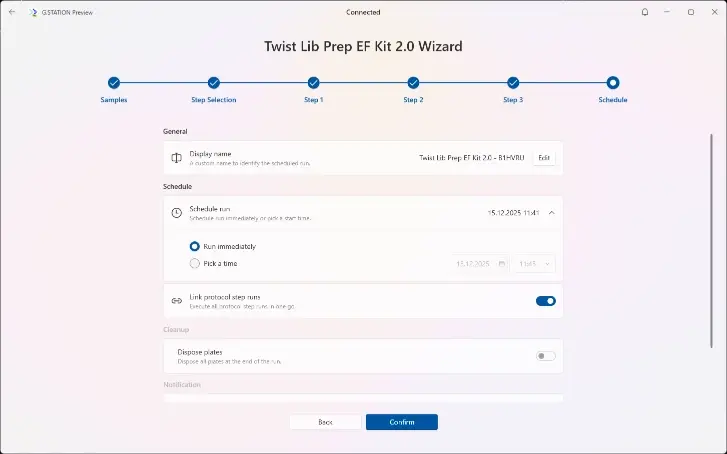The width and height of the screenshot is (727, 454).
Task: Maximize the G.STATION window
Action: coord(691,12)
